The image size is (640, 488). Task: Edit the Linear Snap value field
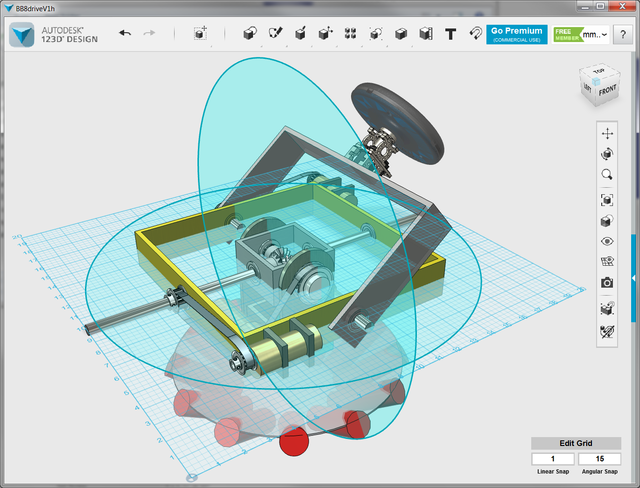coord(553,459)
